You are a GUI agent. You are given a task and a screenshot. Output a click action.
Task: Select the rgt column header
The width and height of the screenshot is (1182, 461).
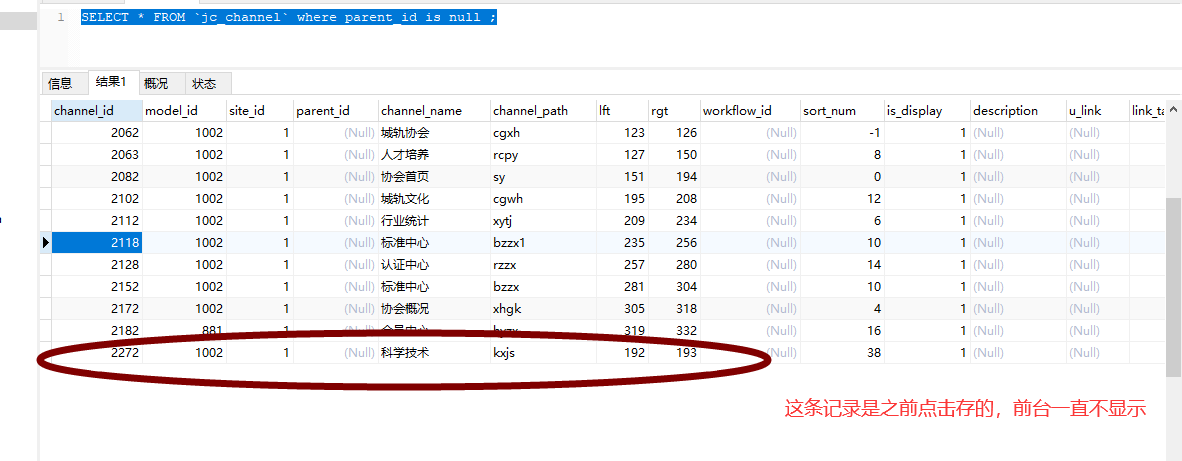(673, 111)
